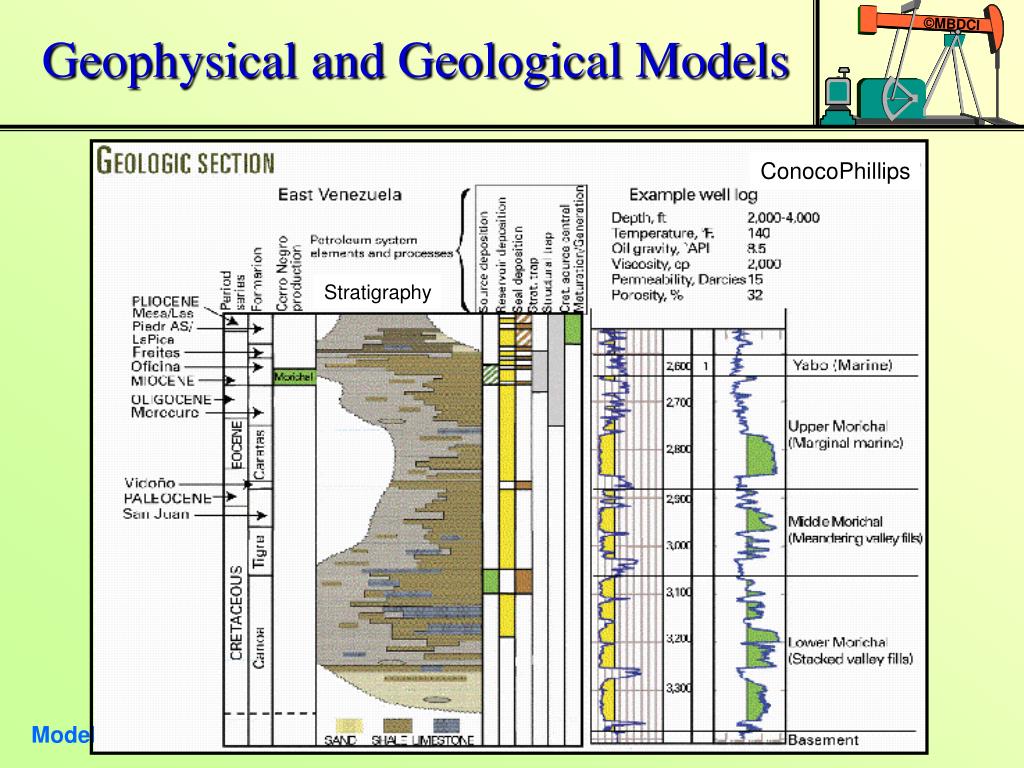Click the Petroleum system elements and processes text
This screenshot has width=1024, height=768.
point(381,246)
